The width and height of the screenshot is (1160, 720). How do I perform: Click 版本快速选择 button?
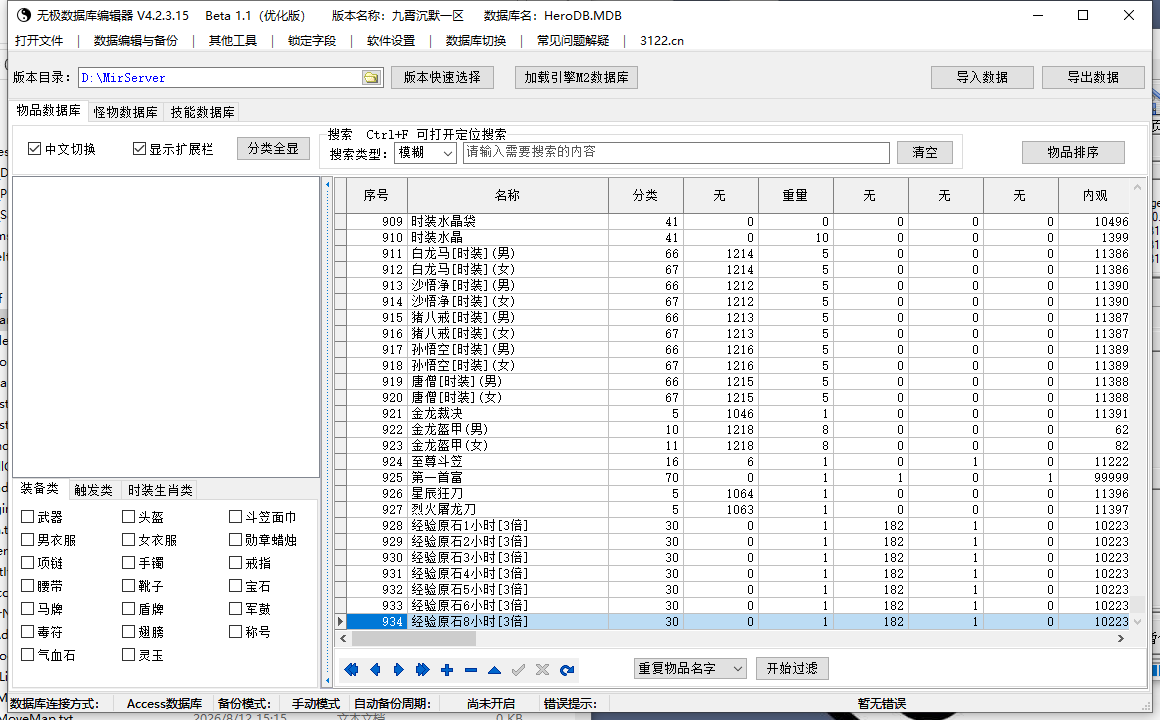point(442,77)
